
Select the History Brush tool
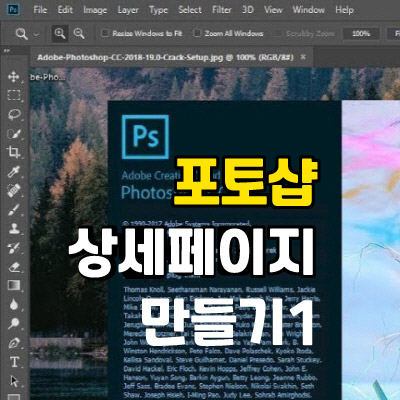point(14,248)
